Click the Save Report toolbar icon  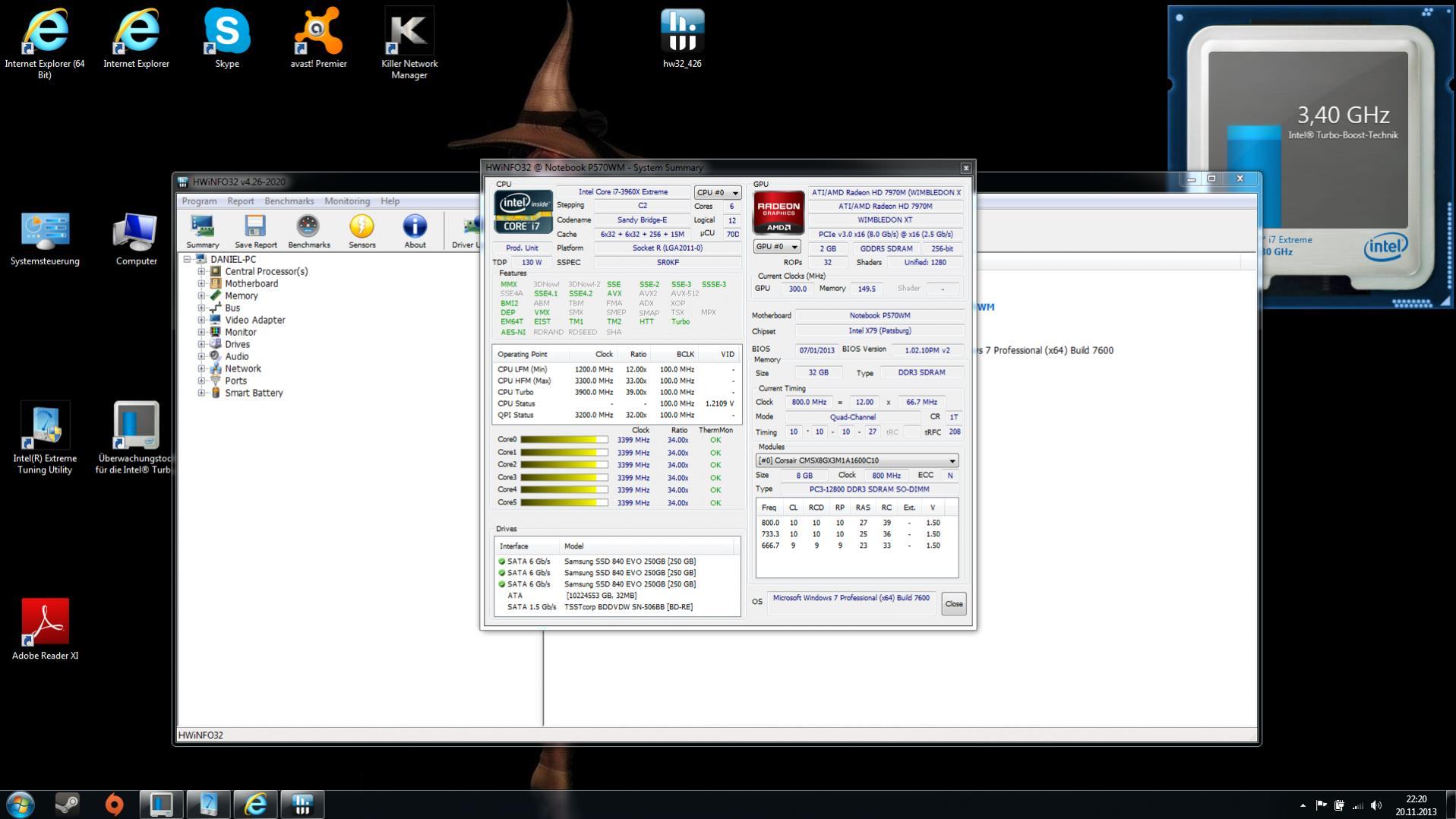click(255, 232)
